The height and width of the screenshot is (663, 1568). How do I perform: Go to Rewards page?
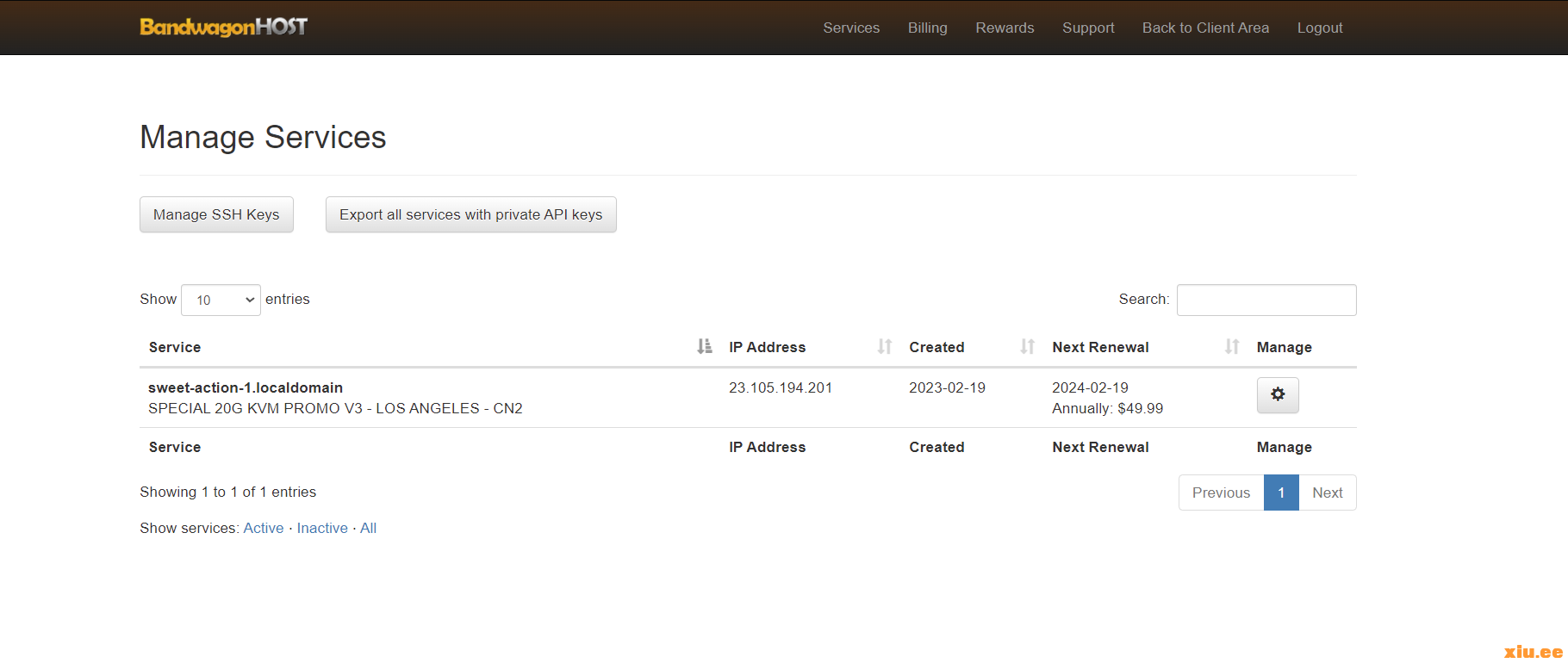[1005, 28]
